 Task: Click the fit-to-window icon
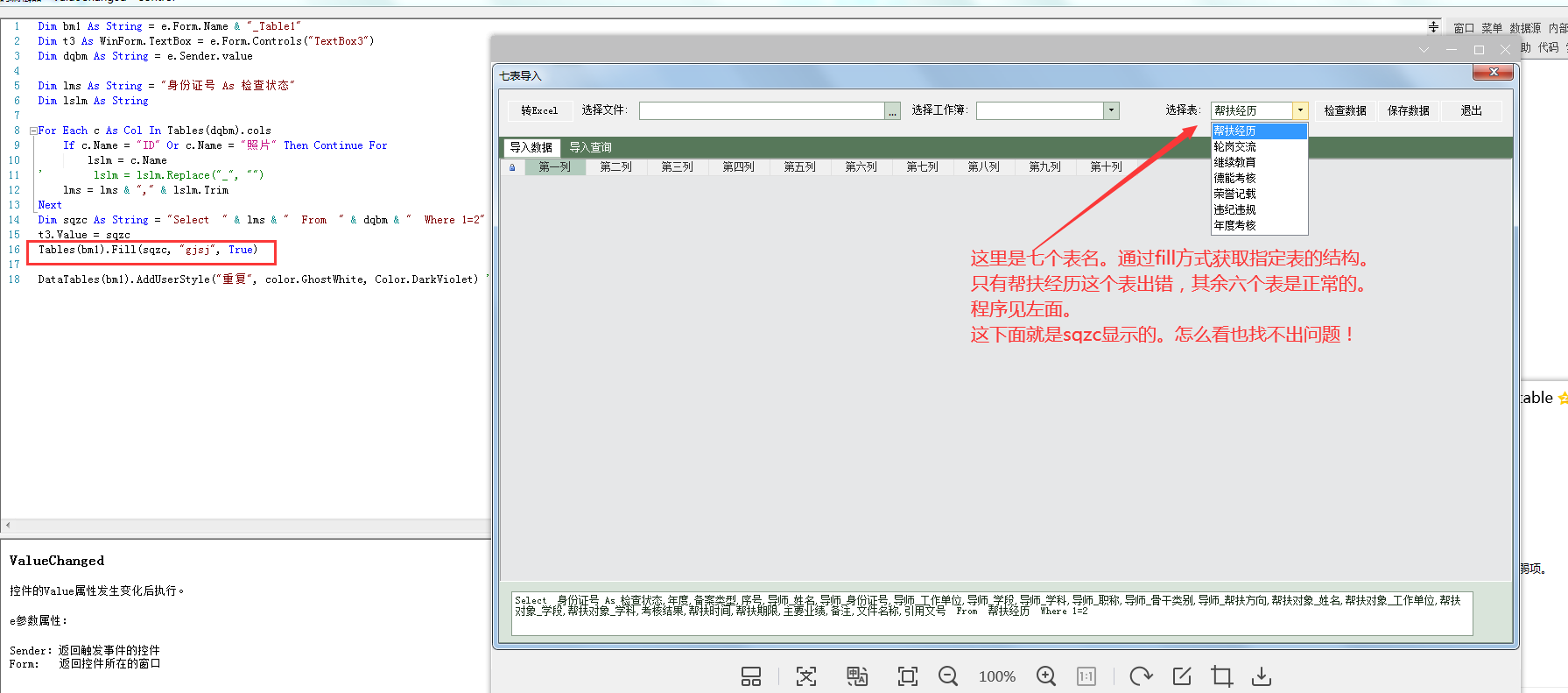pyautogui.click(x=908, y=676)
